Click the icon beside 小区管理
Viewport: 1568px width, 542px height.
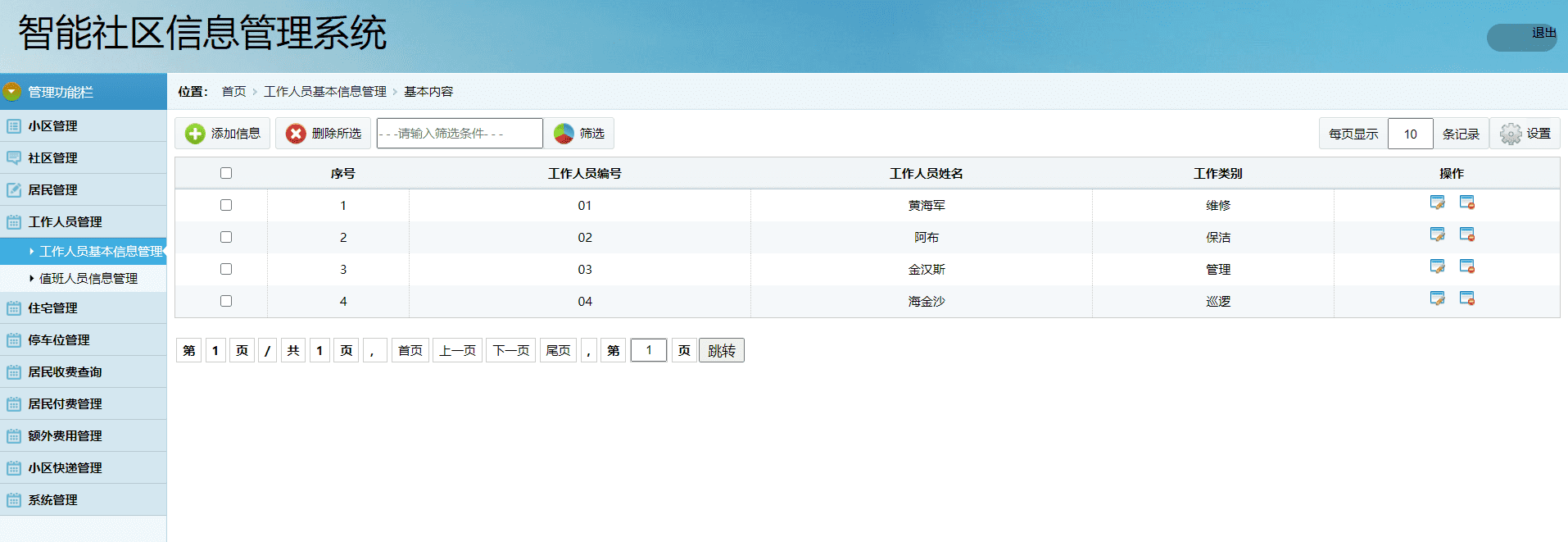14,126
